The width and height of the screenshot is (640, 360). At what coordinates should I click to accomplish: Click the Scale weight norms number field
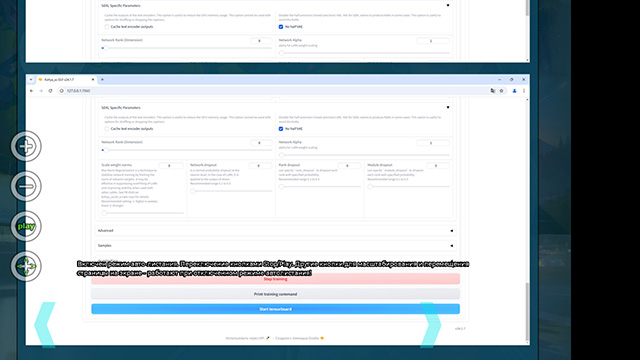coord(171,166)
